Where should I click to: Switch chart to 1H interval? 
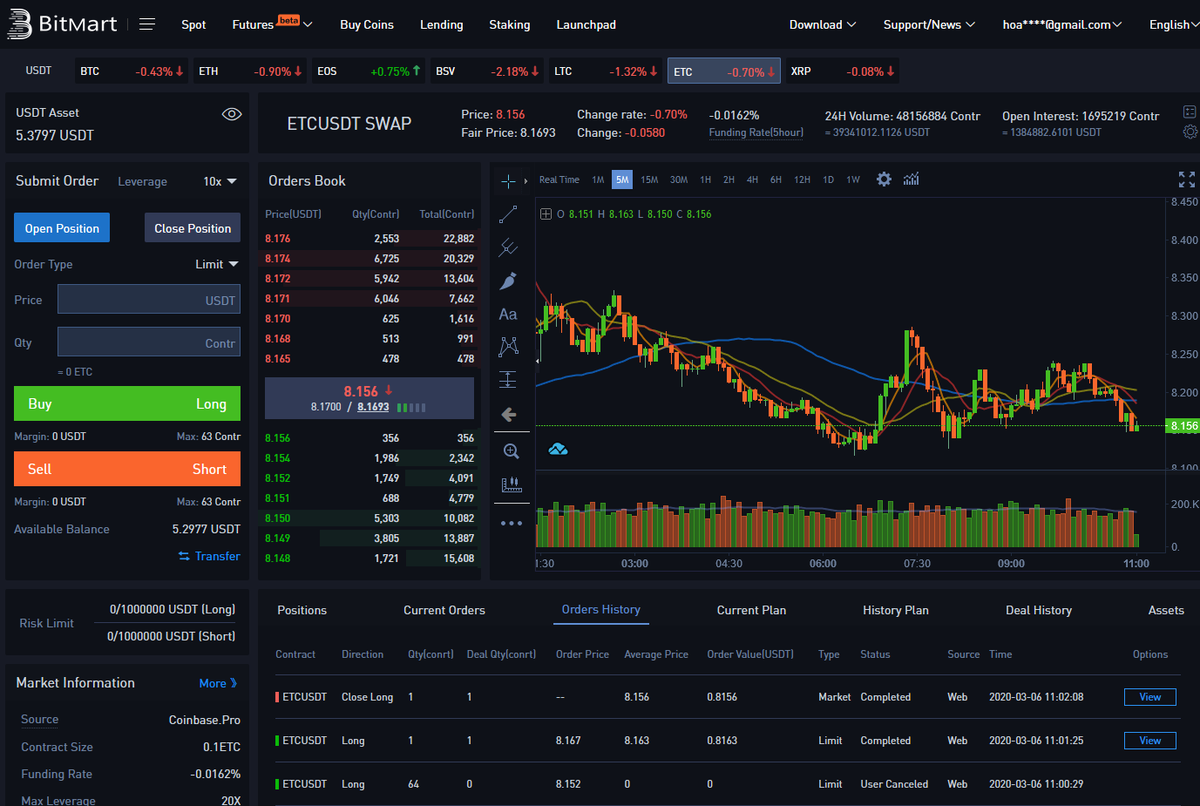(705, 180)
